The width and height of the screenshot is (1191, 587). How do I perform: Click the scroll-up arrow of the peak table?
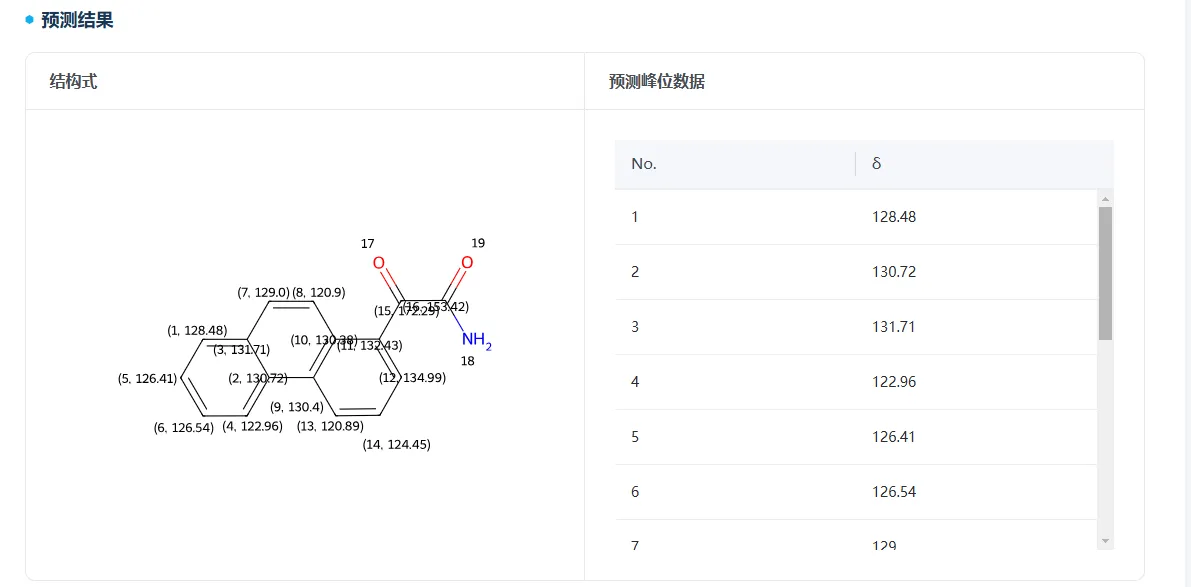tap(1105, 198)
